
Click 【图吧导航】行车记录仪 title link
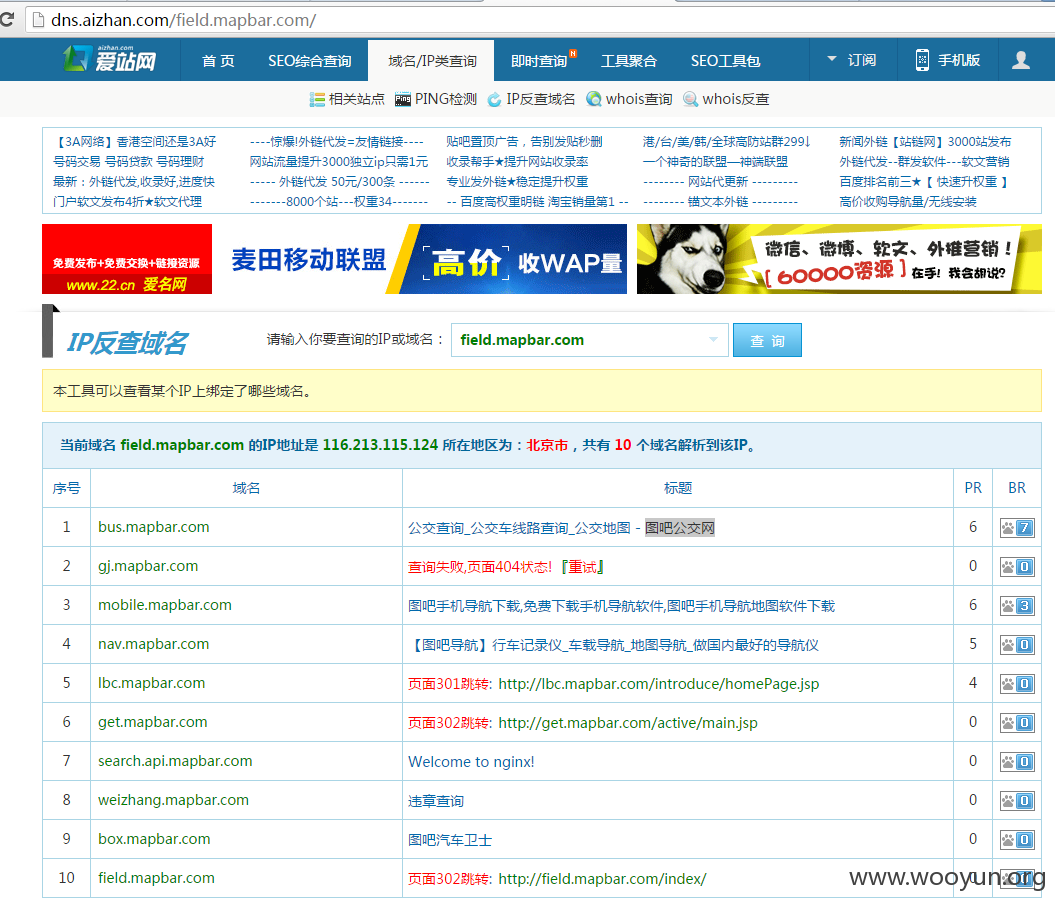[613, 645]
